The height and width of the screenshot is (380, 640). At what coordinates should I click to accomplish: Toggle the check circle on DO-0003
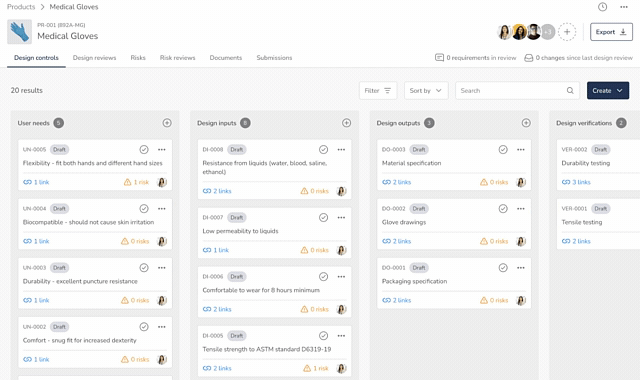[x=503, y=150]
